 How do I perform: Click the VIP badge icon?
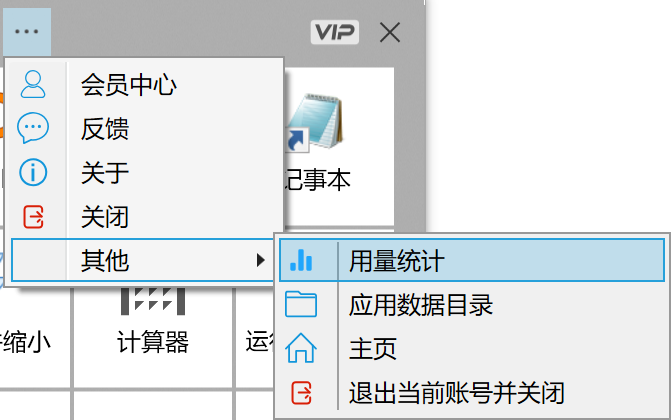coord(335,32)
